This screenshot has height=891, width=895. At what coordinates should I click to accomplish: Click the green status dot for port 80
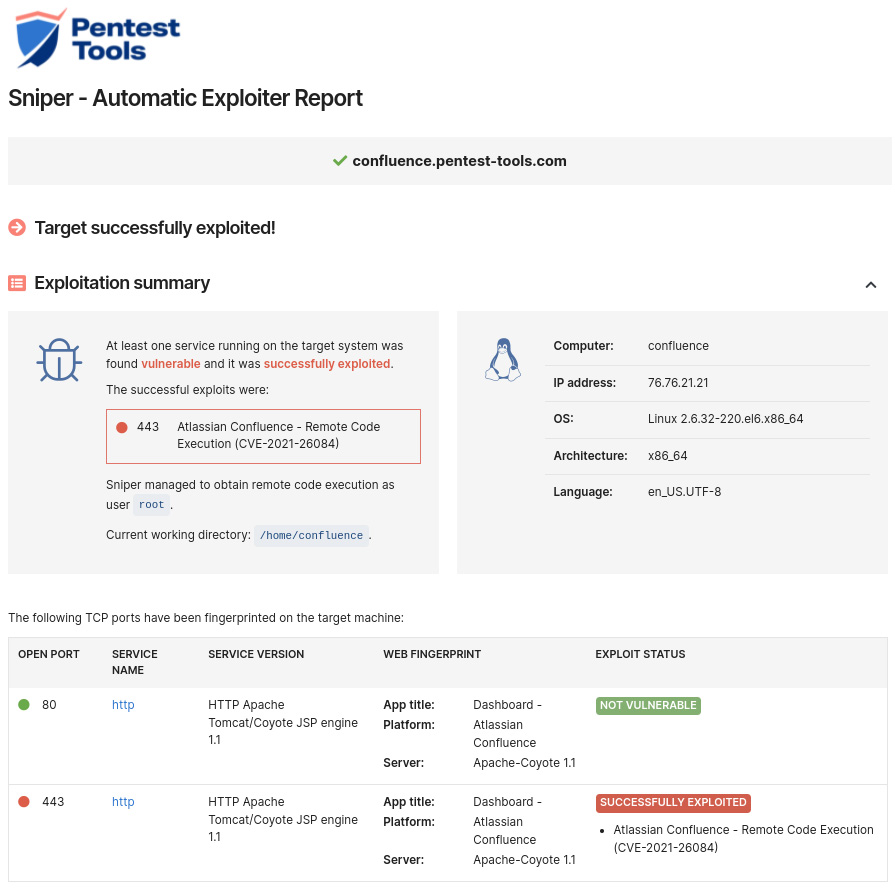(x=24, y=705)
